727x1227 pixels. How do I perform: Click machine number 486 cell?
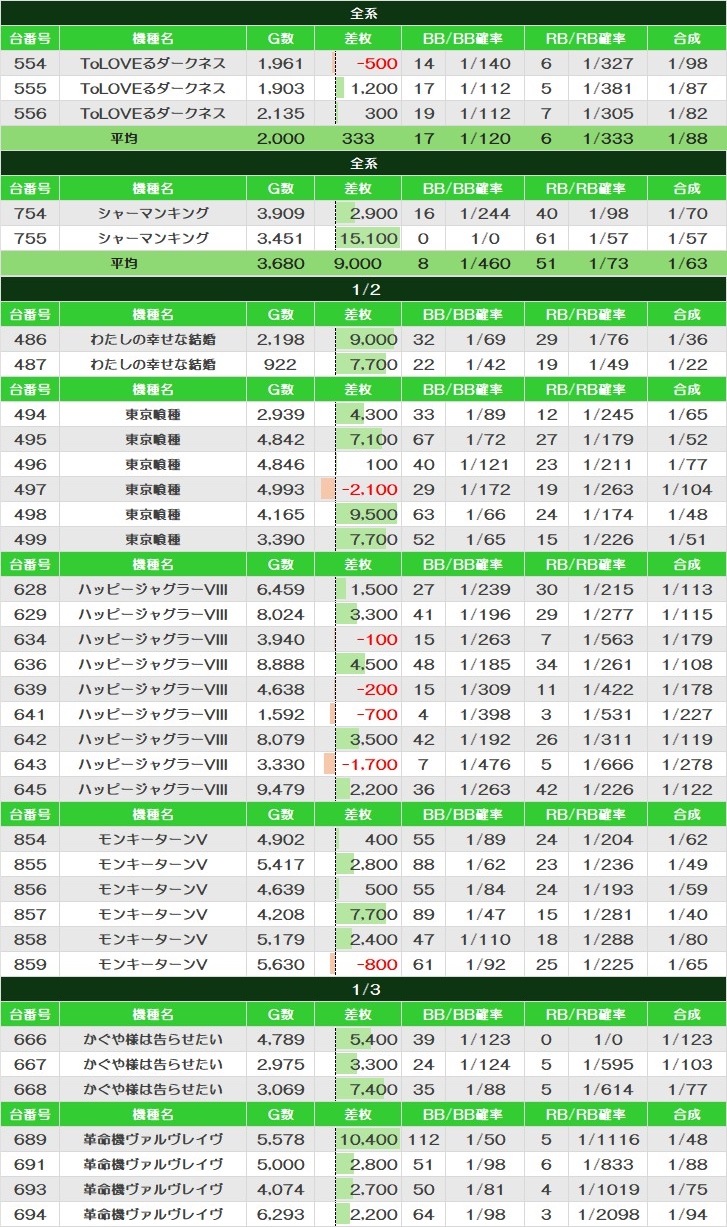tap(30, 339)
